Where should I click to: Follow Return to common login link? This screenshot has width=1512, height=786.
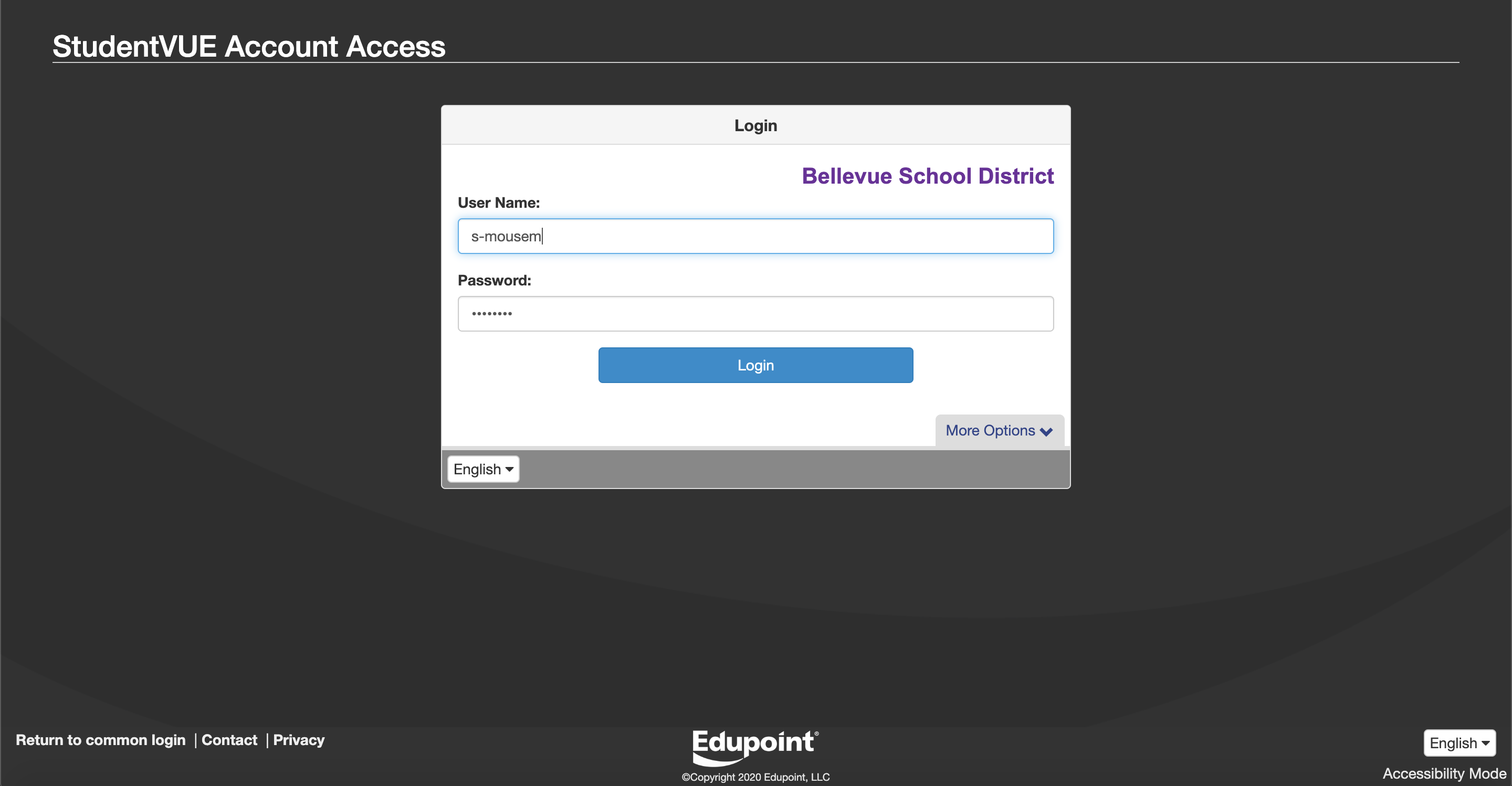point(100,740)
